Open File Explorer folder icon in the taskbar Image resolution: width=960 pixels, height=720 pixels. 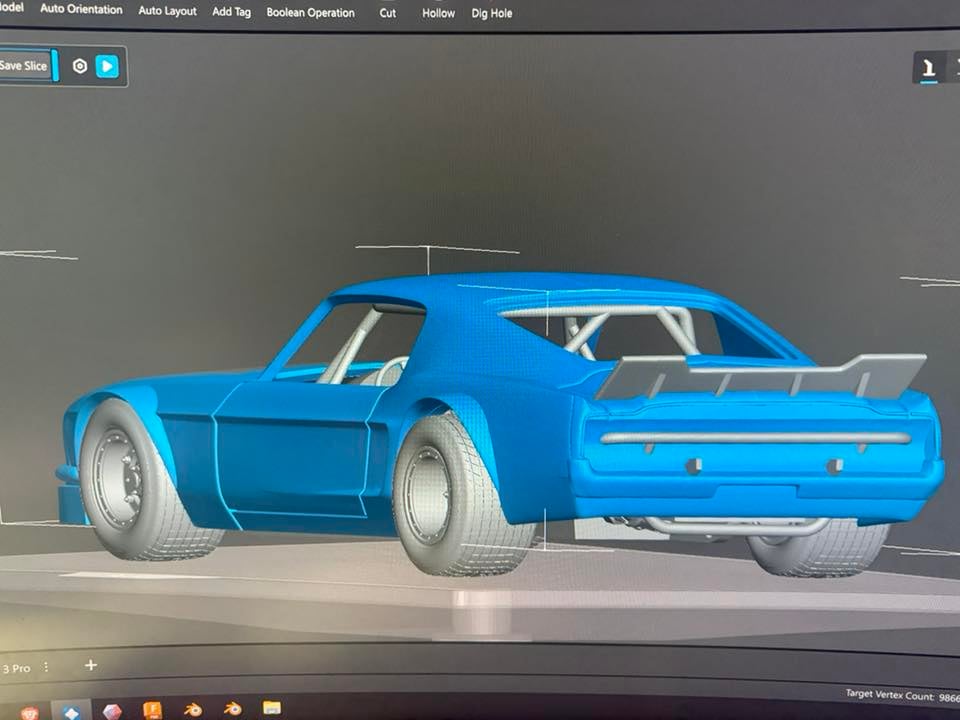(271, 708)
